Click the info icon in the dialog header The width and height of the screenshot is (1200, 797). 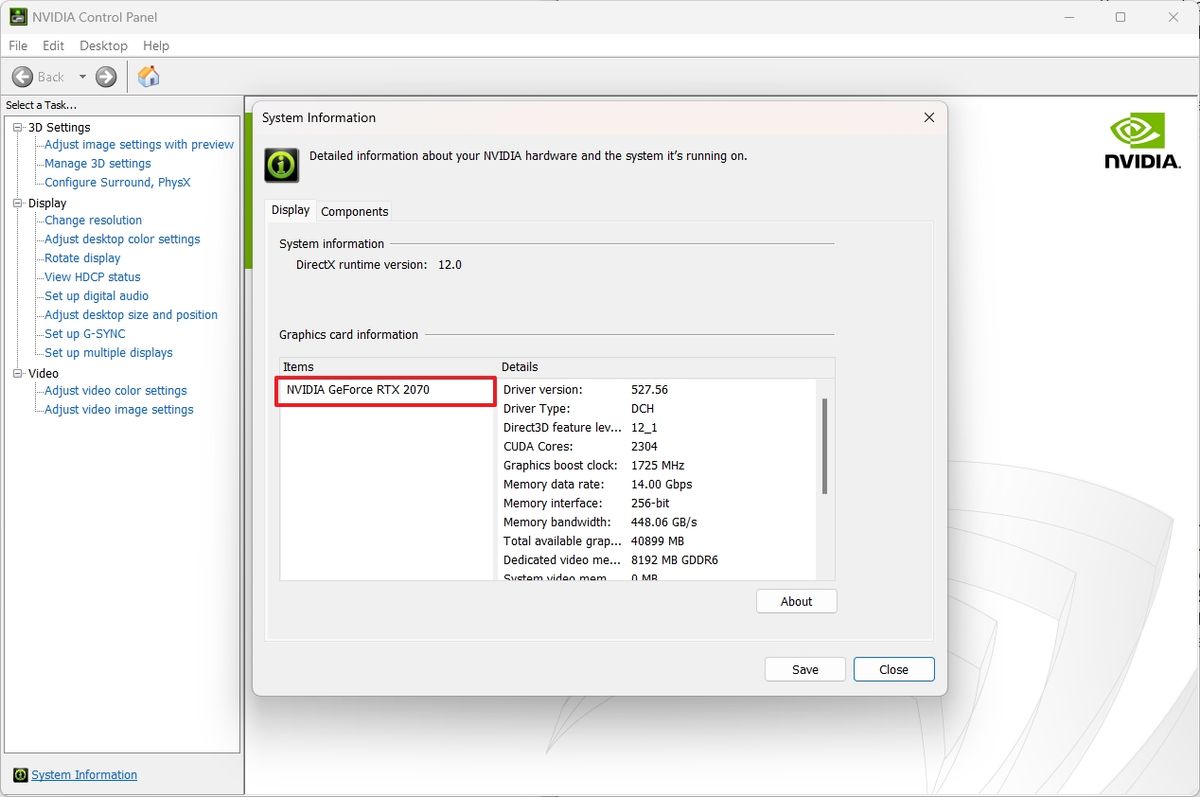coord(281,165)
